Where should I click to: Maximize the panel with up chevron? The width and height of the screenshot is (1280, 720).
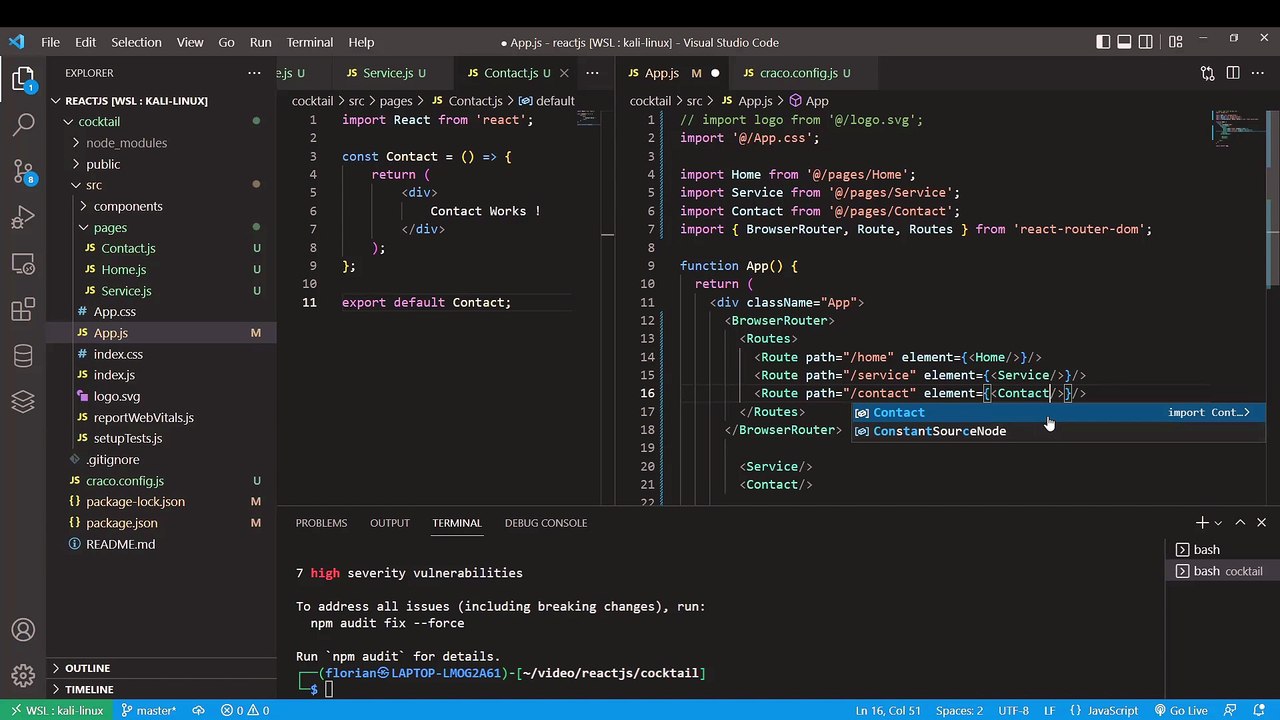point(1240,522)
